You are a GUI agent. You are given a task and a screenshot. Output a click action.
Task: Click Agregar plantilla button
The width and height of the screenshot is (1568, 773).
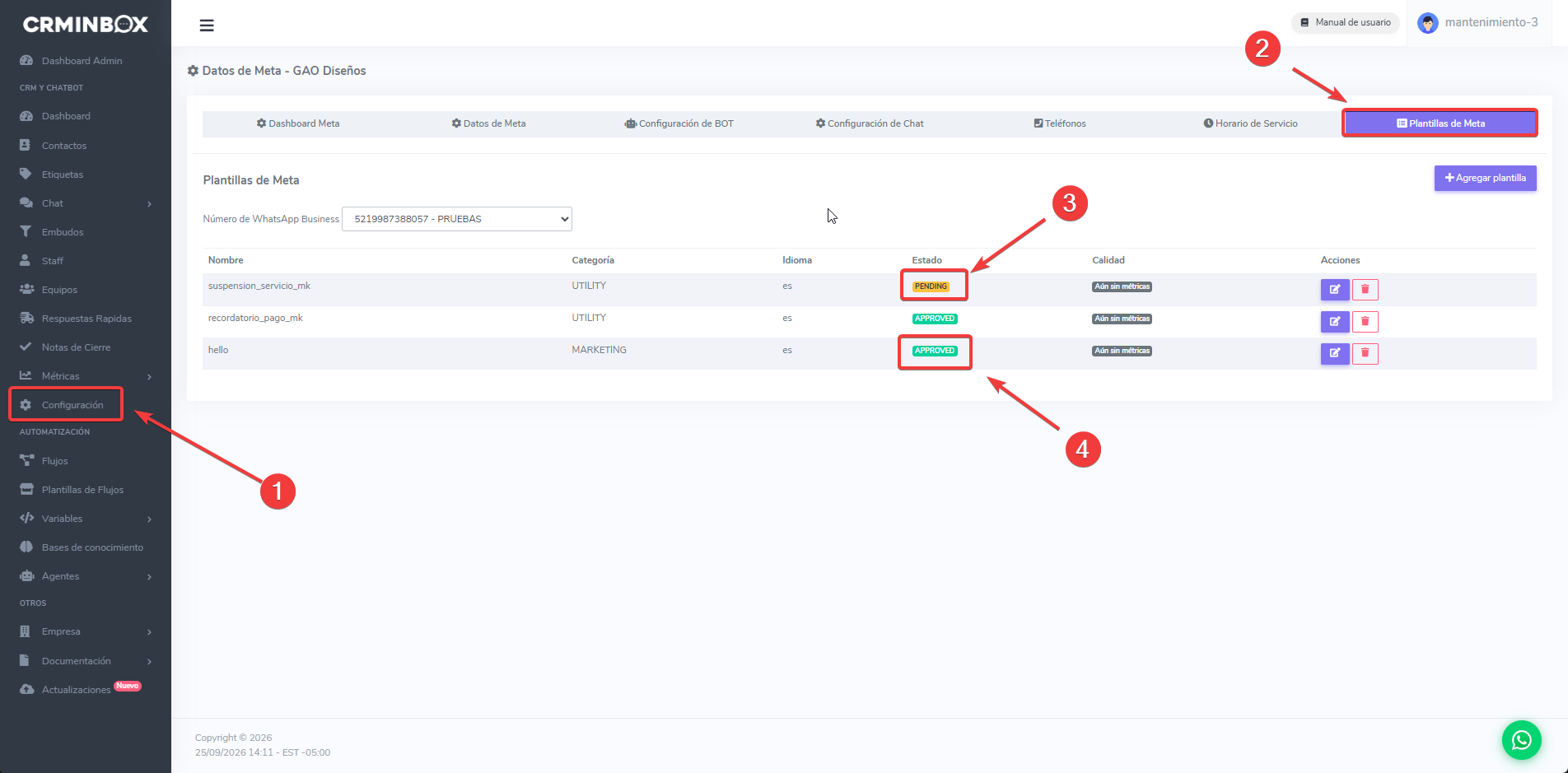click(x=1485, y=178)
